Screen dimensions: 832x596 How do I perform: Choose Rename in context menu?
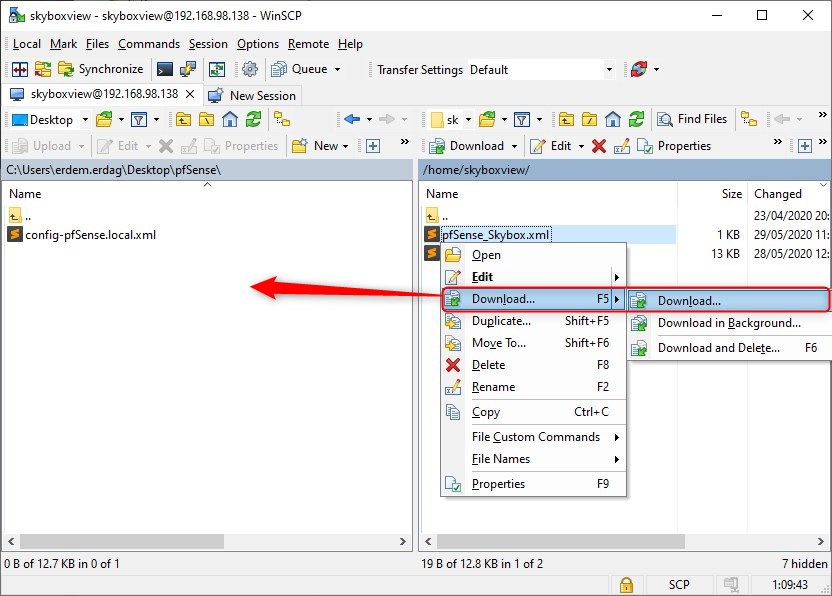coord(534,387)
